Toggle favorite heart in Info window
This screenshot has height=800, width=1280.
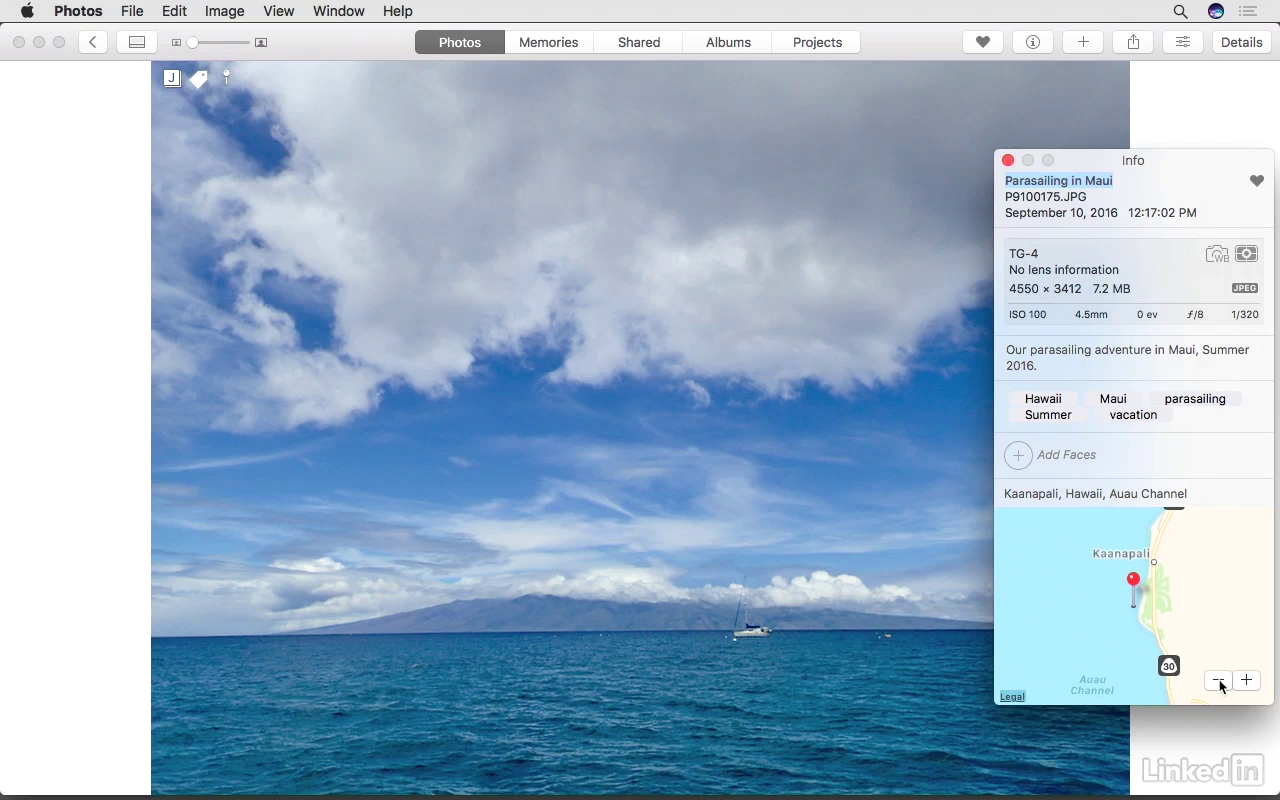click(1257, 181)
